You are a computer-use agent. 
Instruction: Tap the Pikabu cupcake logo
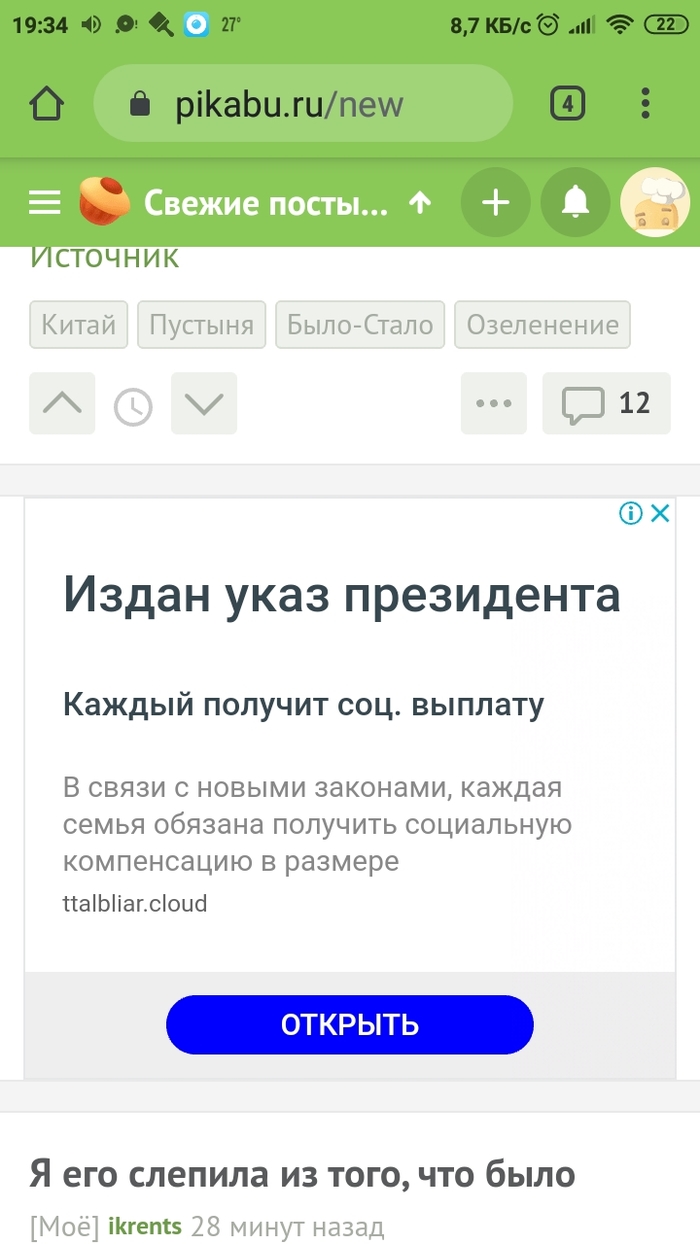click(x=105, y=202)
